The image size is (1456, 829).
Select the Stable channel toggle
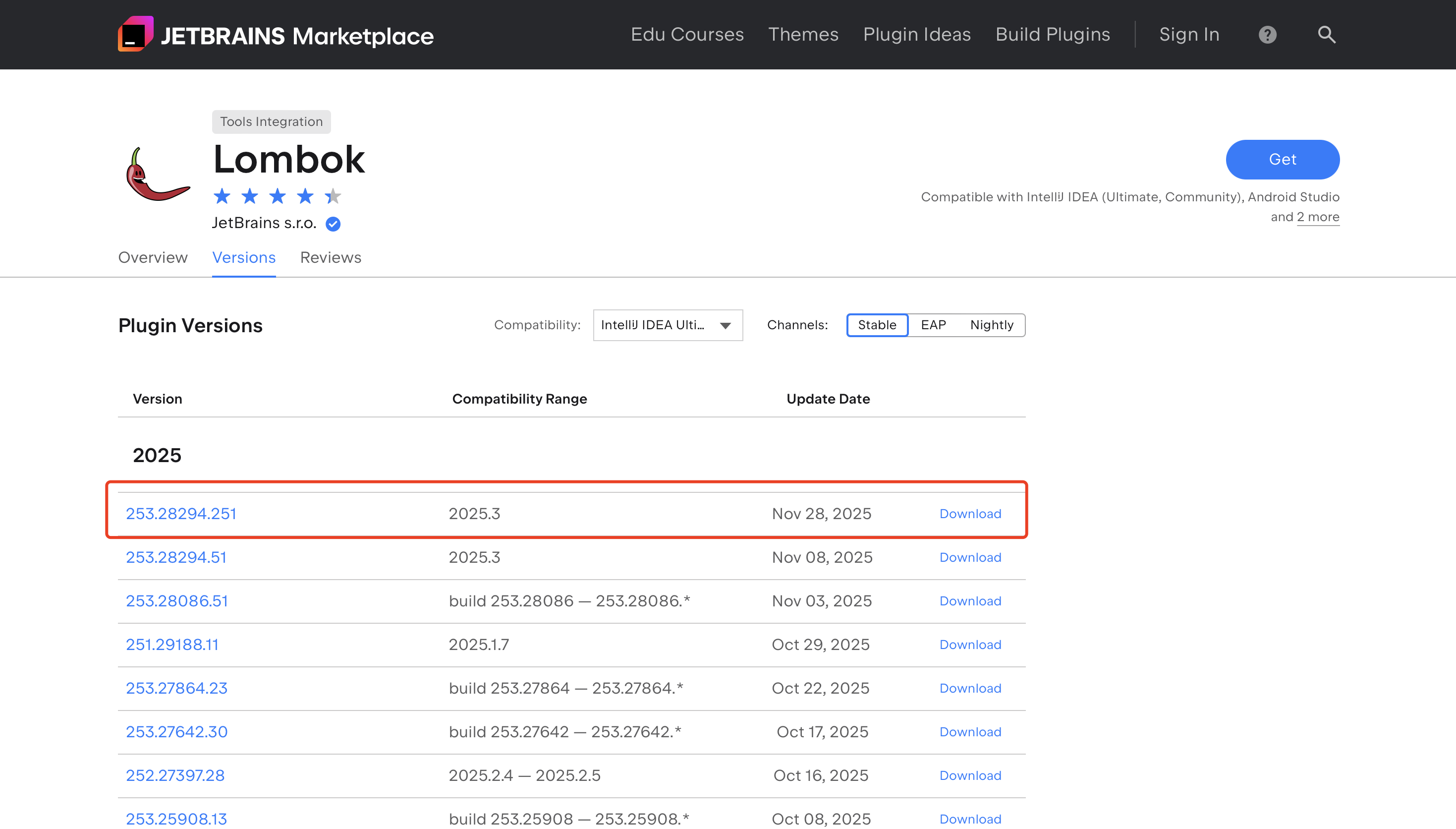click(x=877, y=325)
